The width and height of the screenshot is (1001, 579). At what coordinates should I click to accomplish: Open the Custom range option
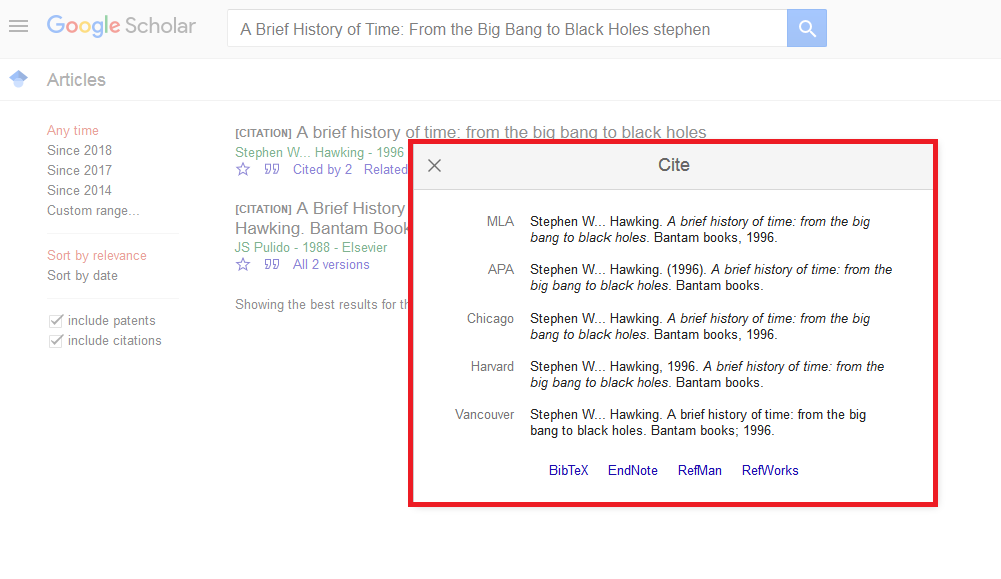click(x=93, y=211)
